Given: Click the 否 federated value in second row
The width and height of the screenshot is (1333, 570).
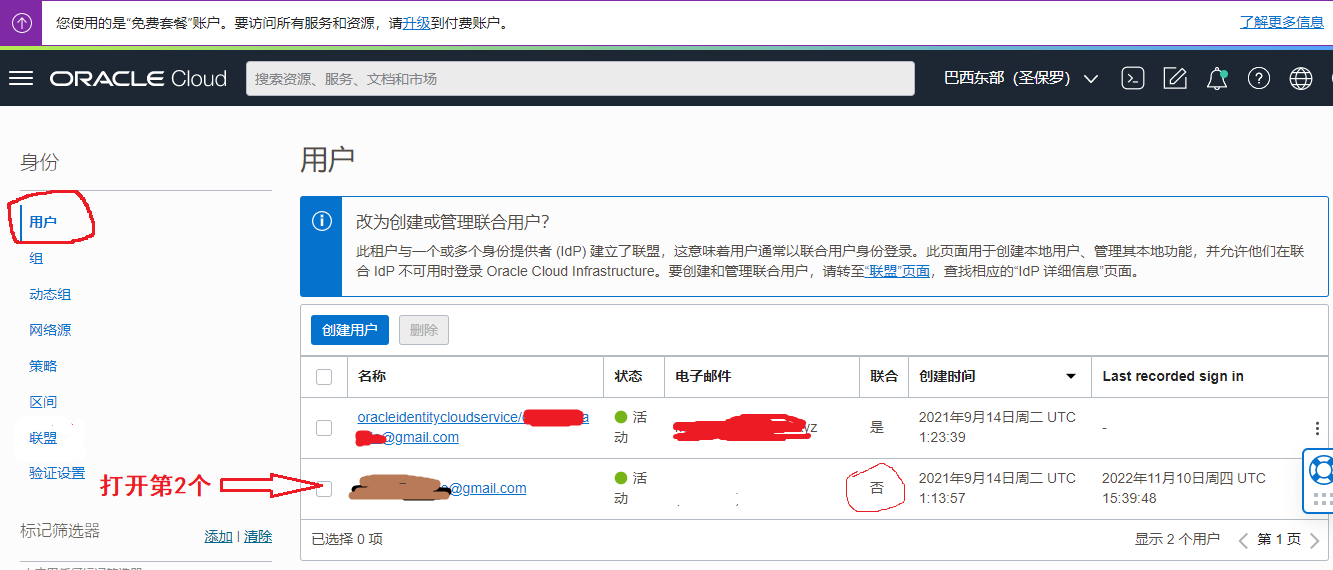Looking at the screenshot, I should pos(877,489).
